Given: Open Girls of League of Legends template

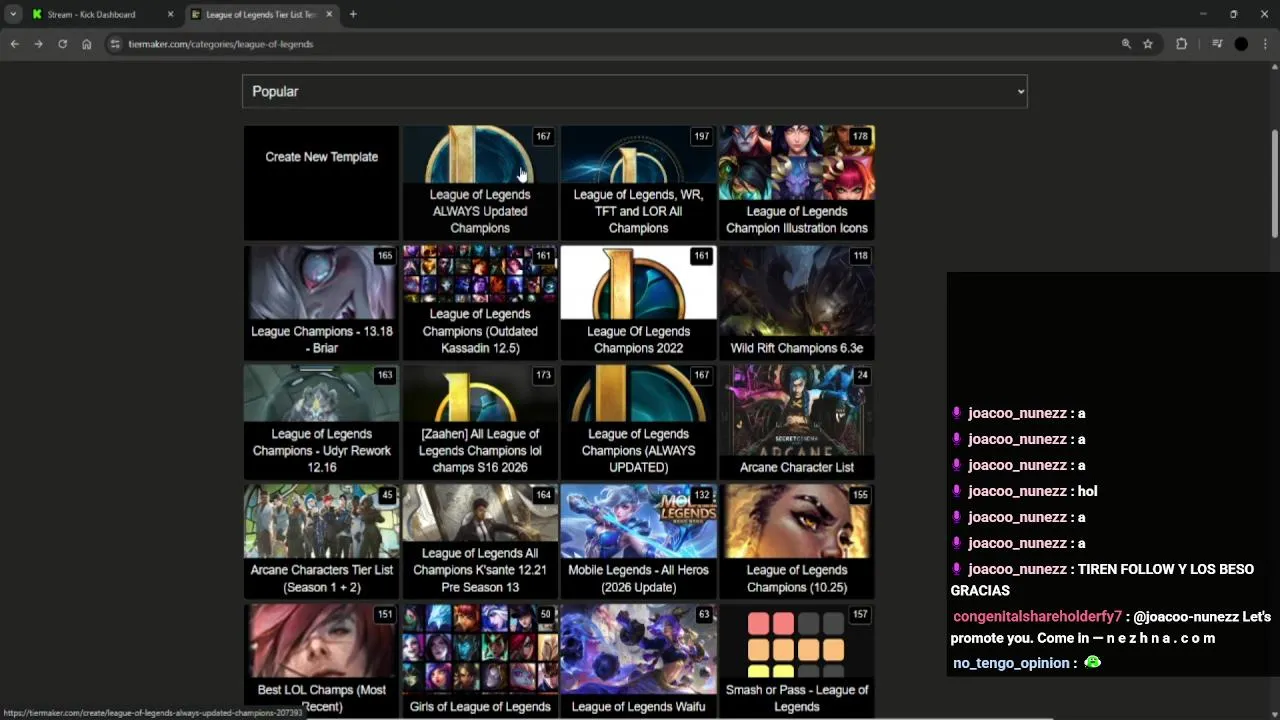Looking at the screenshot, I should [x=480, y=661].
